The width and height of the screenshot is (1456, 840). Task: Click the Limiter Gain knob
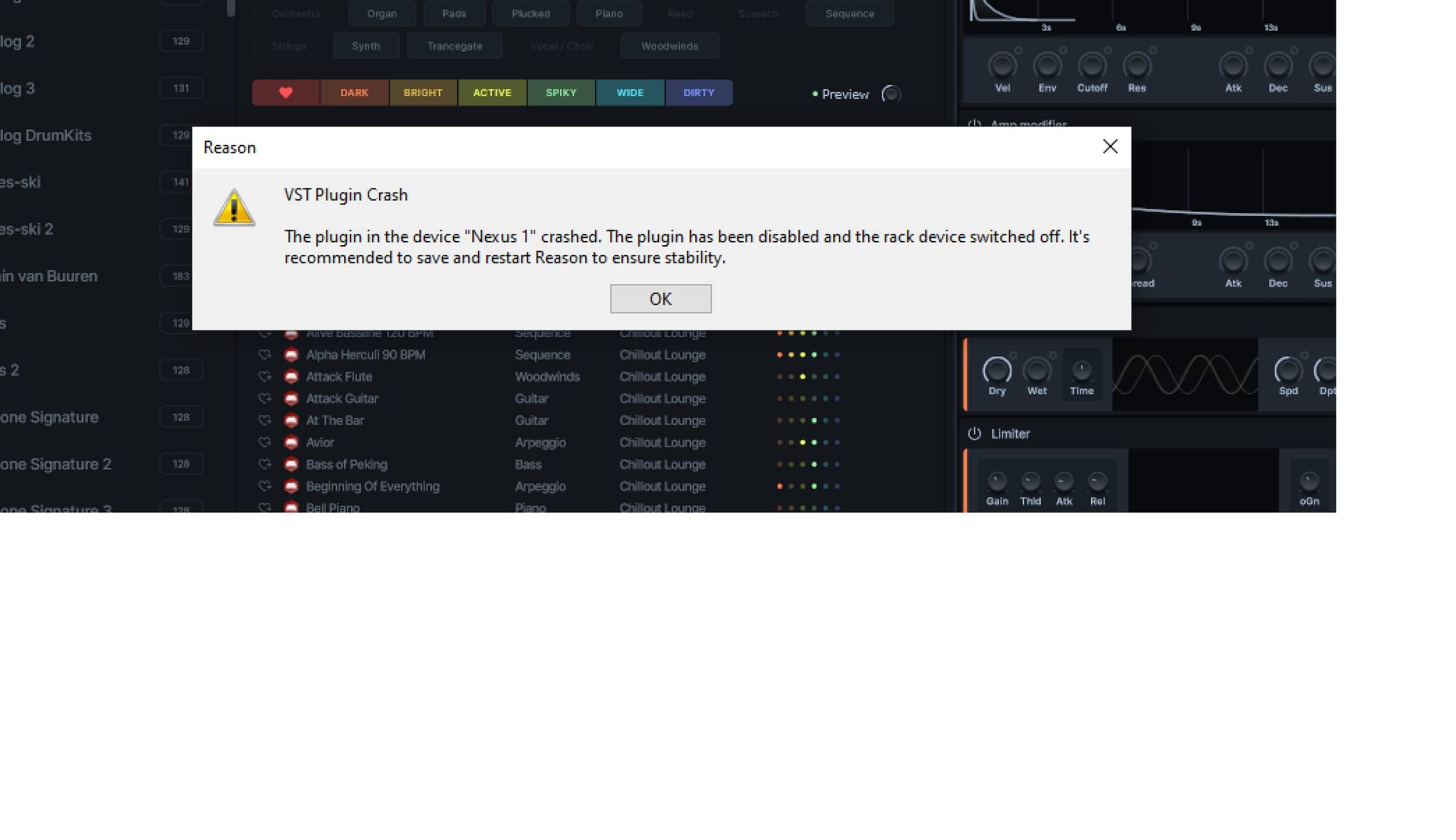(997, 481)
